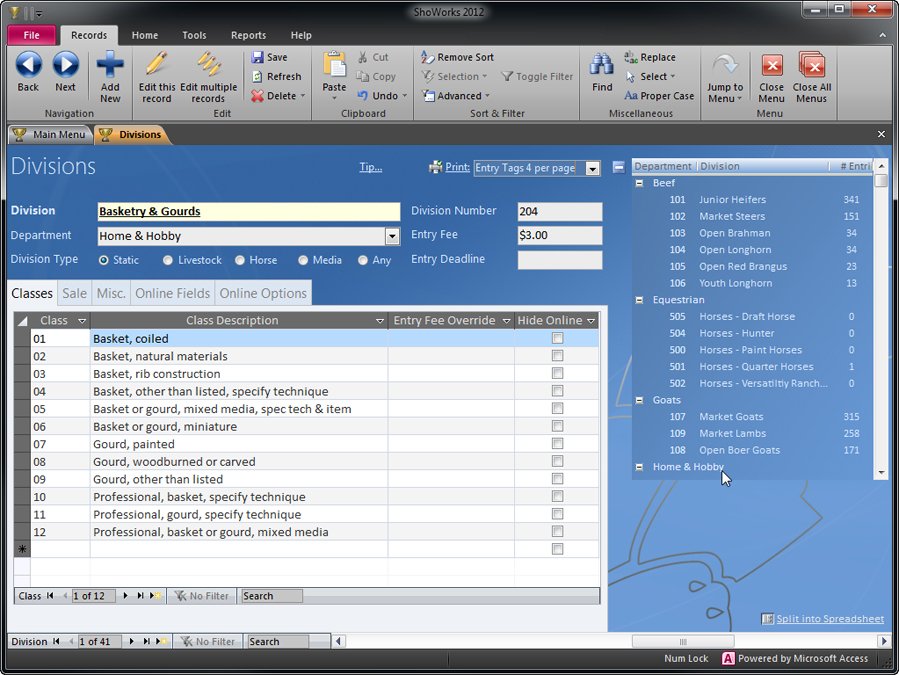Choose the Media division type
This screenshot has height=675, width=899.
click(303, 259)
